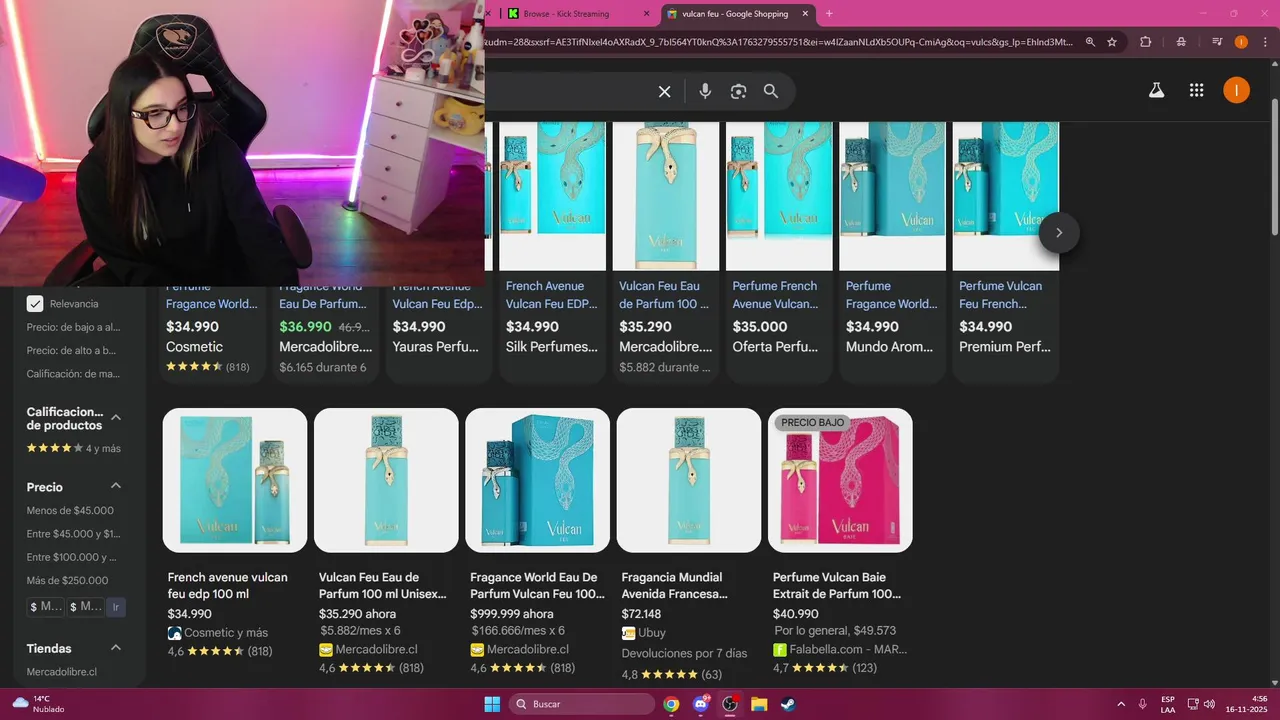Open the French Avenue Vulcan Feu EDP Silk Perfumes card
This screenshot has width=1280, height=720.
tap(552, 250)
